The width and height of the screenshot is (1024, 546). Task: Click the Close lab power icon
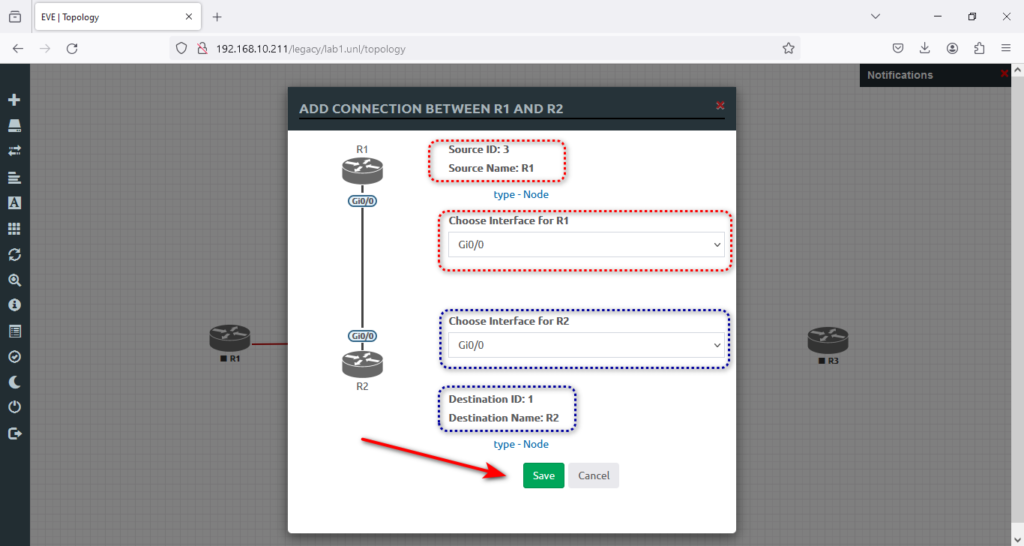tap(14, 407)
